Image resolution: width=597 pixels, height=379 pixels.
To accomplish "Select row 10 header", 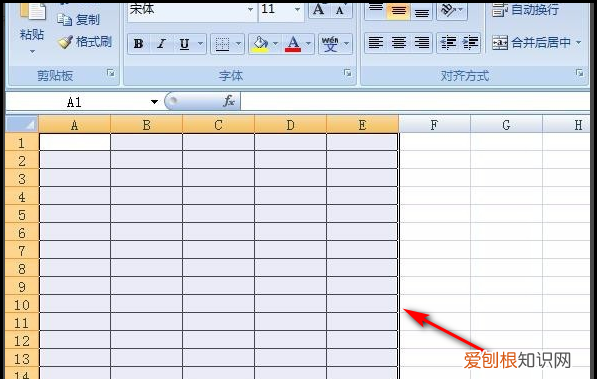I will tap(22, 304).
